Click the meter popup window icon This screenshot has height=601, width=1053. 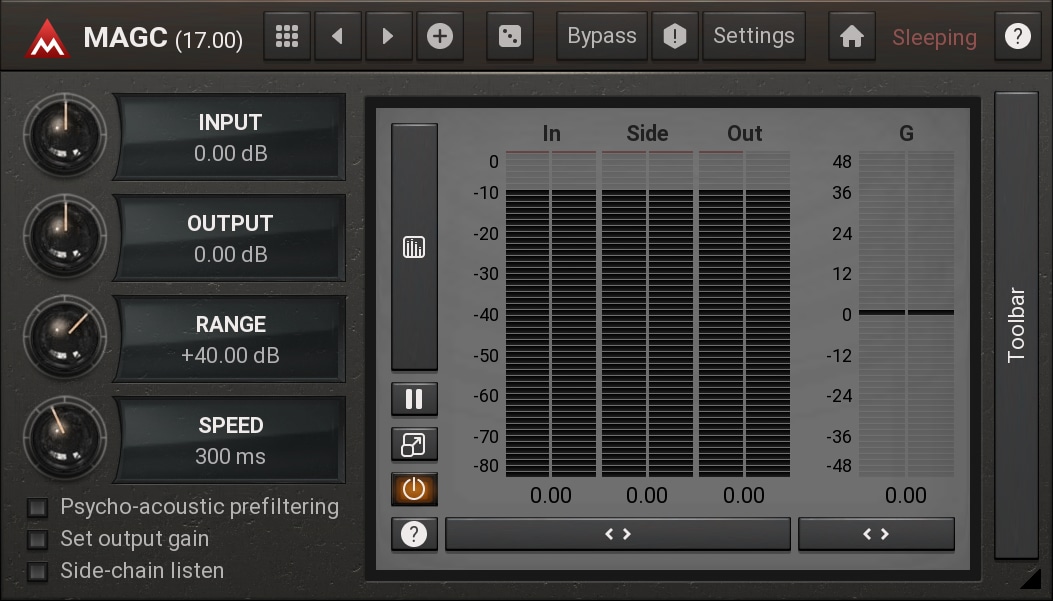pyautogui.click(x=414, y=444)
